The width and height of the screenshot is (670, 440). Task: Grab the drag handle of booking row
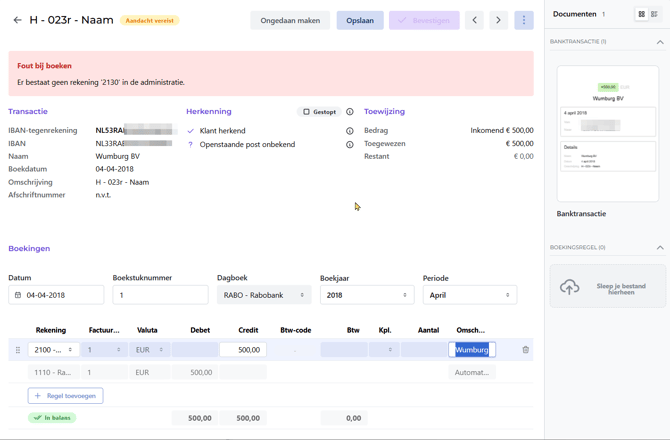18,350
